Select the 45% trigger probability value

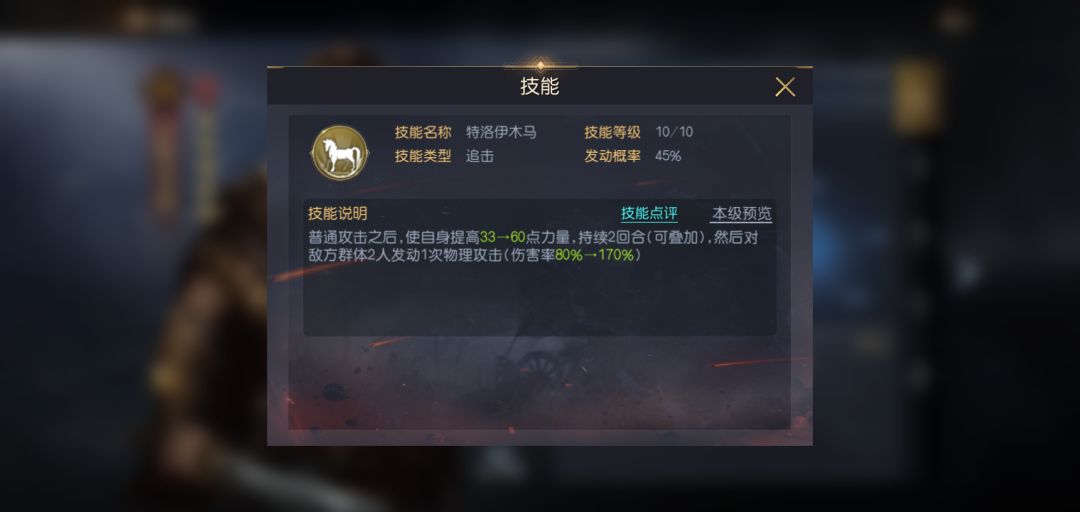(668, 156)
